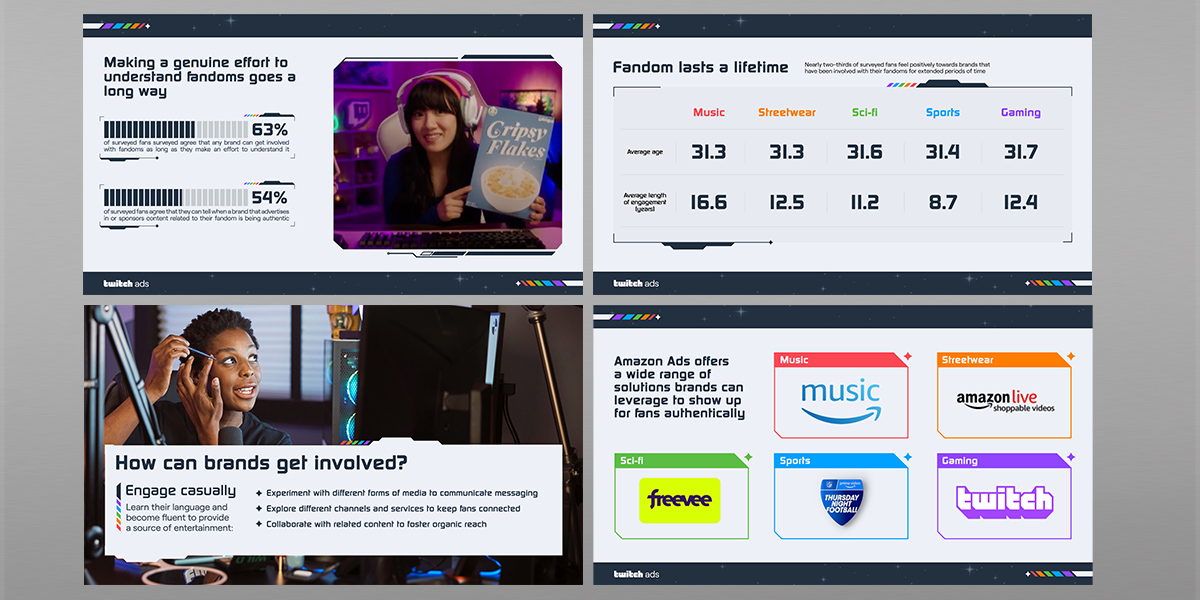Select the orange Streetwear label on the logo card
This screenshot has height=600, width=1200.
[x=967, y=360]
